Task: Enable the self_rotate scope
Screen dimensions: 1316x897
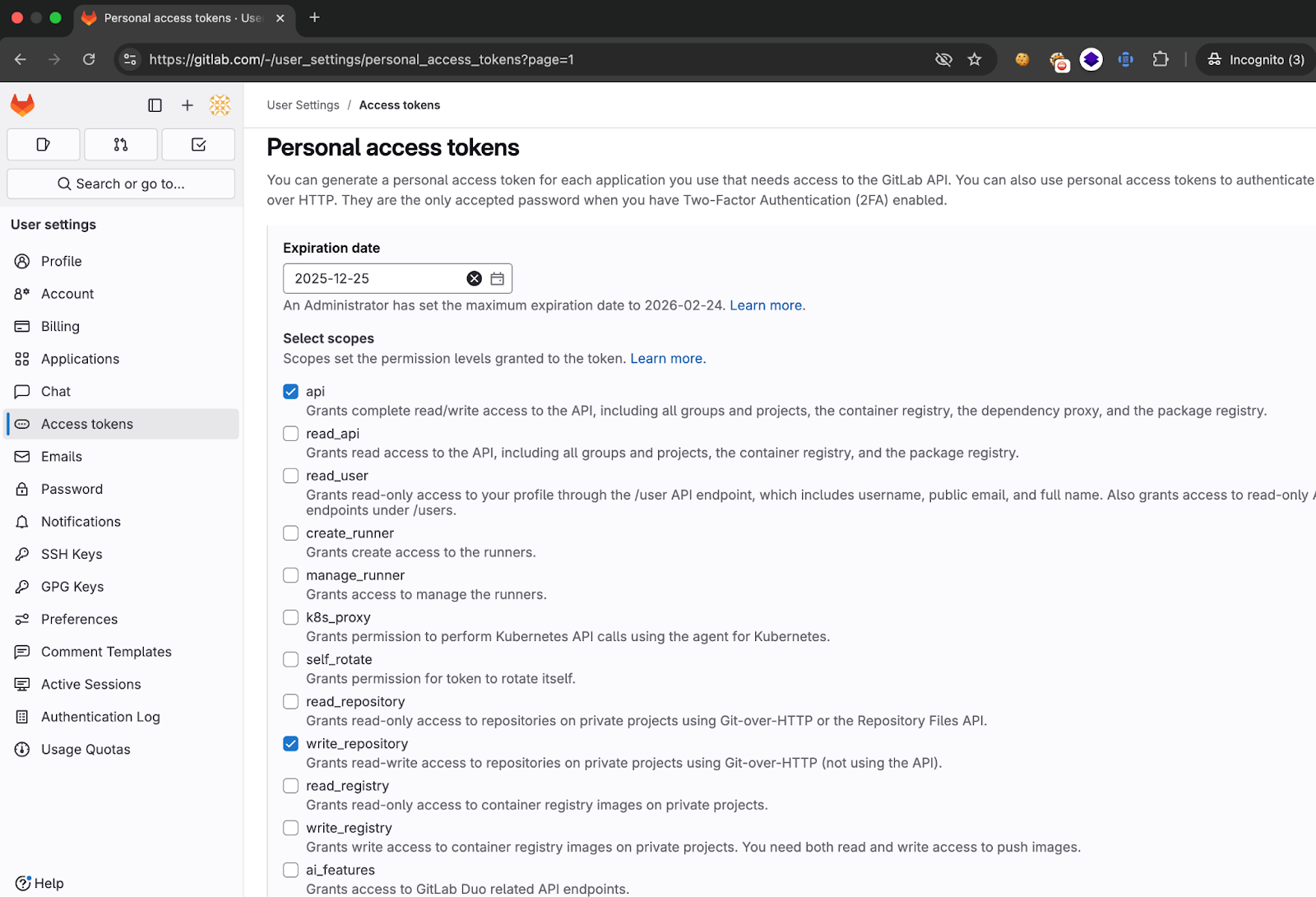Action: [290, 659]
